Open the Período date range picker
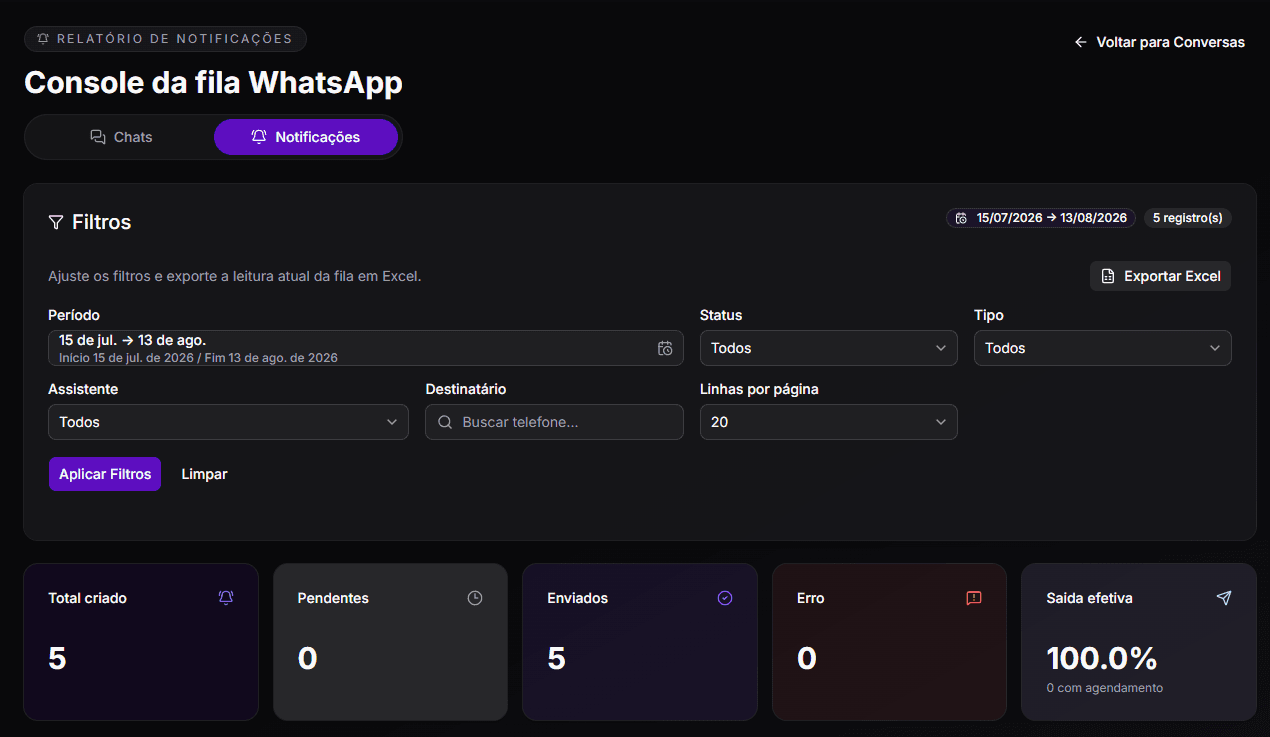The width and height of the screenshot is (1270, 737). 366,348
